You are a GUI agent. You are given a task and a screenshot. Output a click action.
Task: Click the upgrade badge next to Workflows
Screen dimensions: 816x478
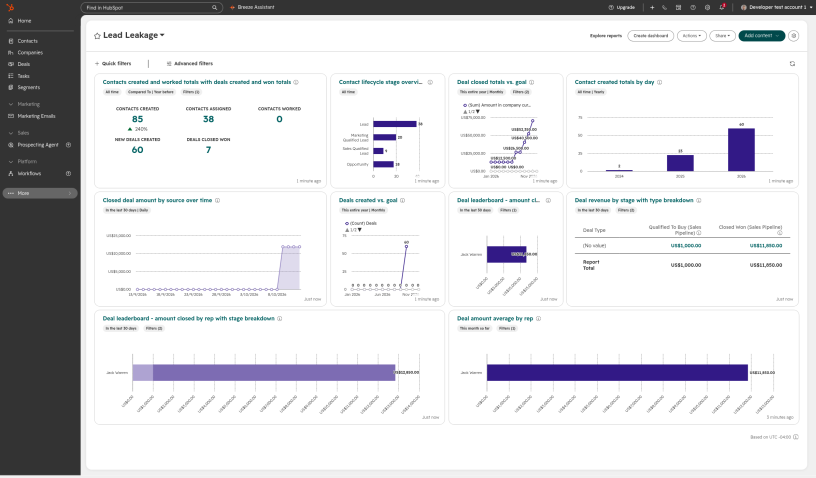pos(68,174)
